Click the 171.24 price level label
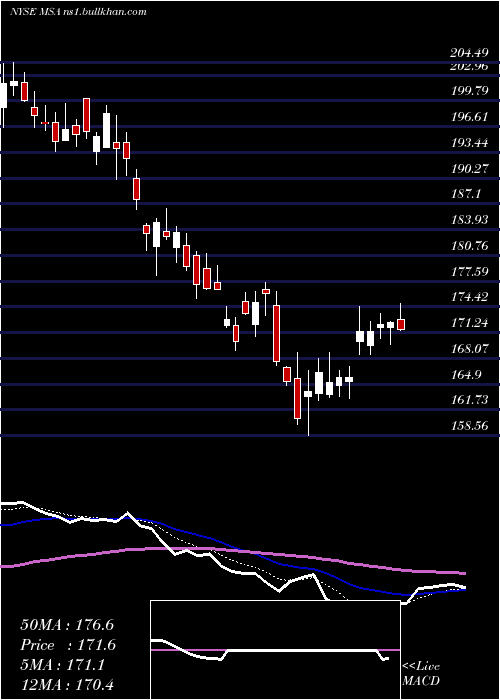The image size is (500, 700). 469,322
